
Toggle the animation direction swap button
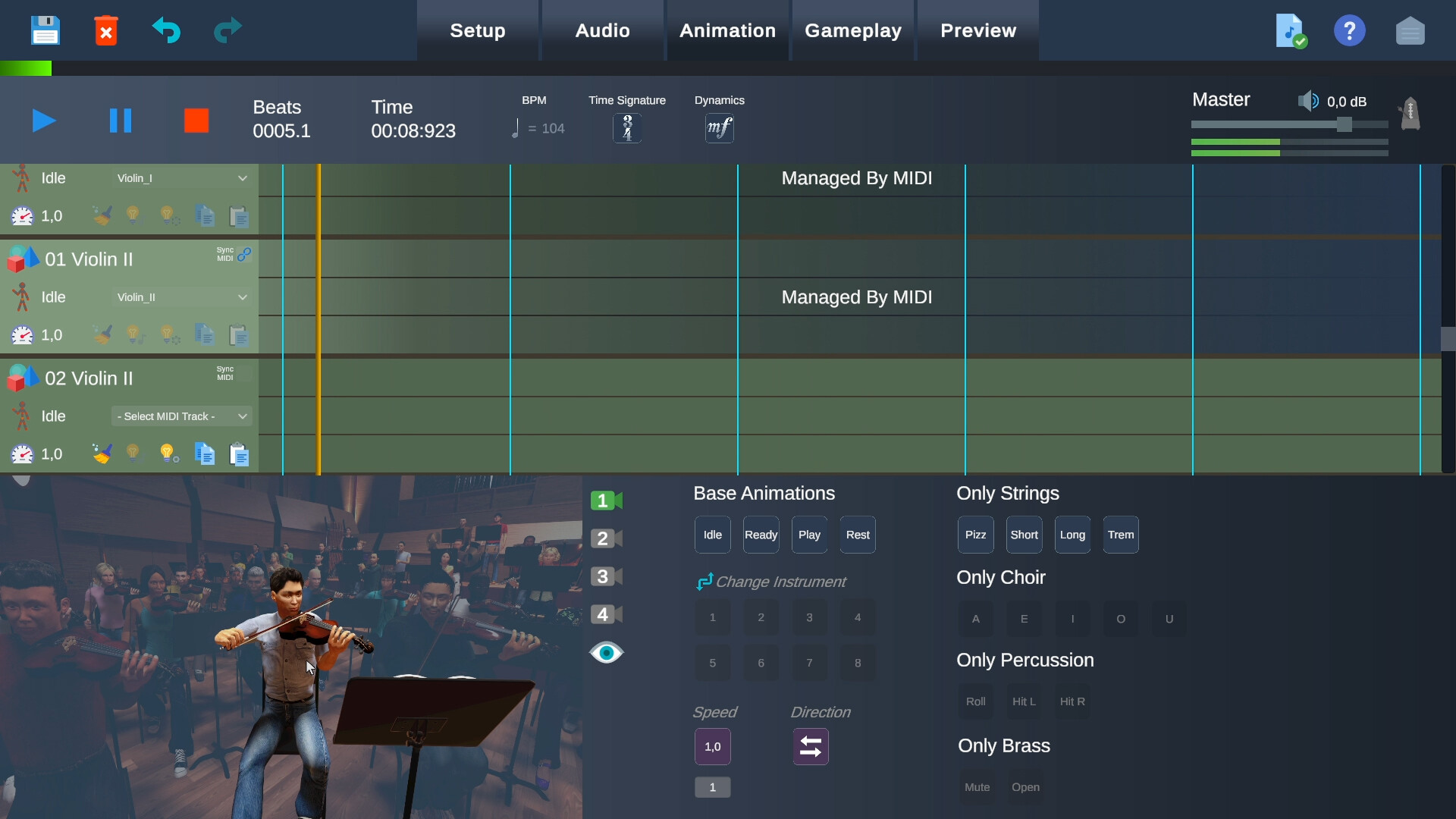(x=811, y=747)
